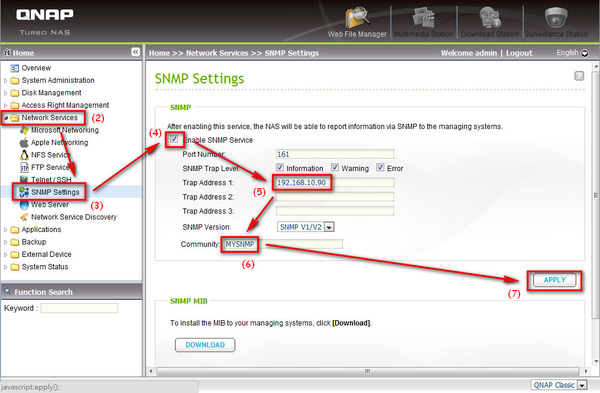This screenshot has height=393, width=600.
Task: Open Overview in sidebar tree
Action: (x=36, y=68)
